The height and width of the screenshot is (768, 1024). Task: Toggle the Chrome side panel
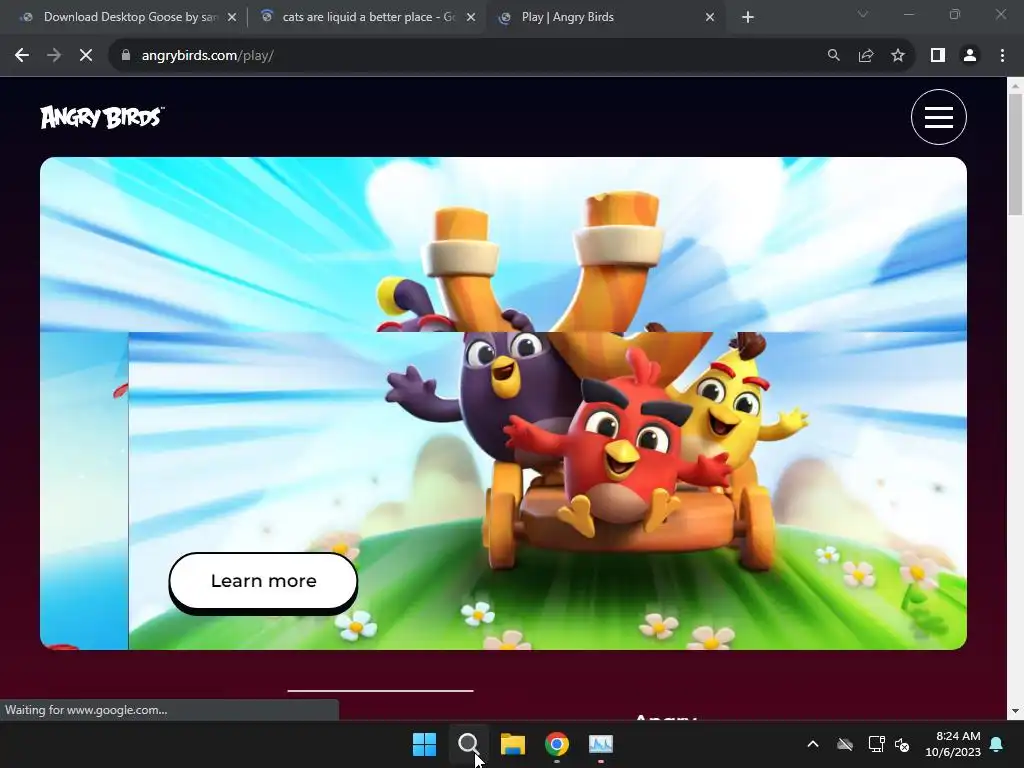[938, 56]
